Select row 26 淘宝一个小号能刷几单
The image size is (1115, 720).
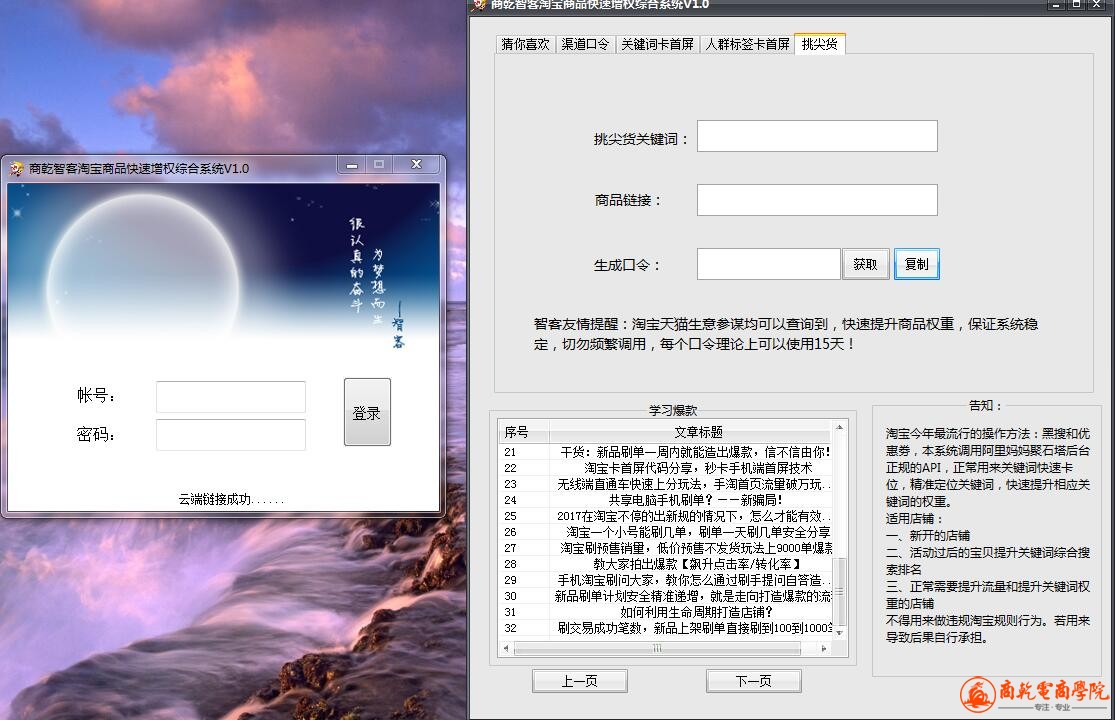666,532
